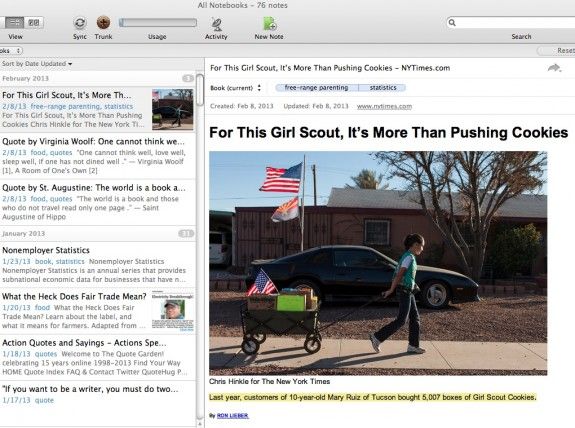Open the St. Augustine quote note
Viewport: 575px width, 428px height.
tap(98, 202)
